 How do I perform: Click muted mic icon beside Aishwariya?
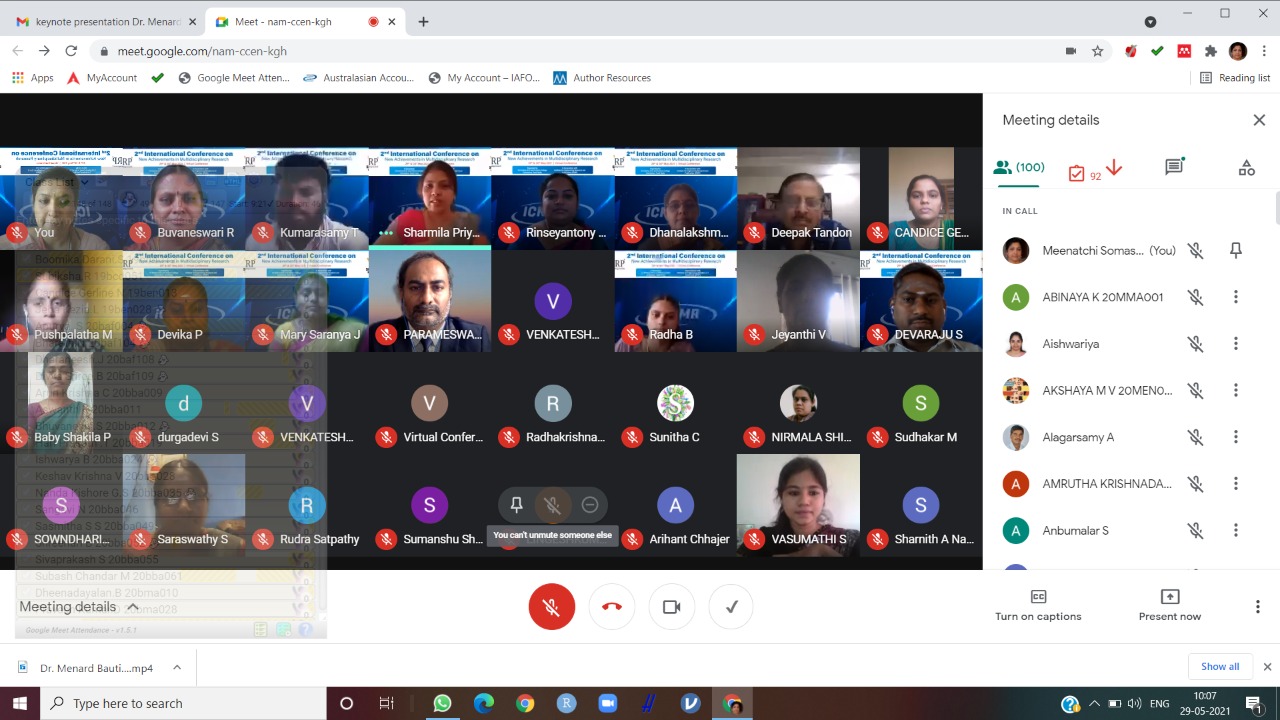tap(1195, 344)
